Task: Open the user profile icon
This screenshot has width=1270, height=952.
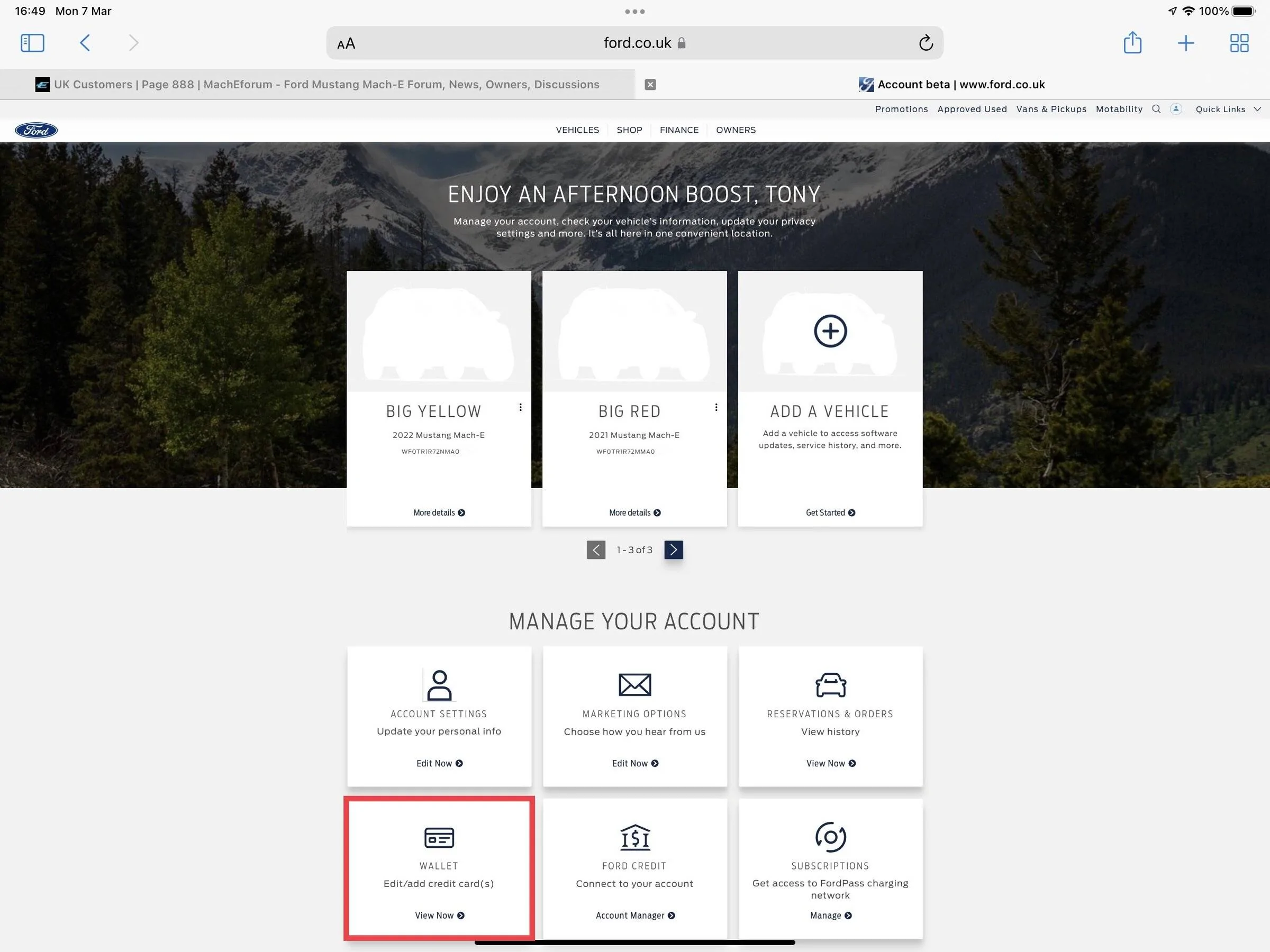Action: pos(1176,109)
